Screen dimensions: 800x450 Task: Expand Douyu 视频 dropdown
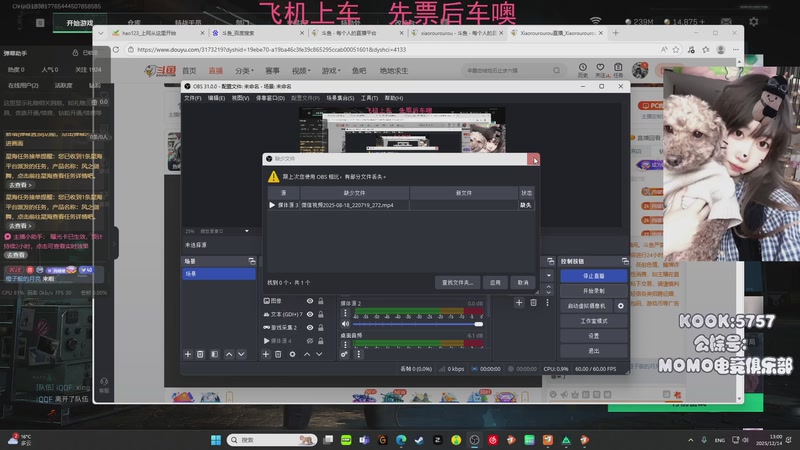pyautogui.click(x=302, y=70)
